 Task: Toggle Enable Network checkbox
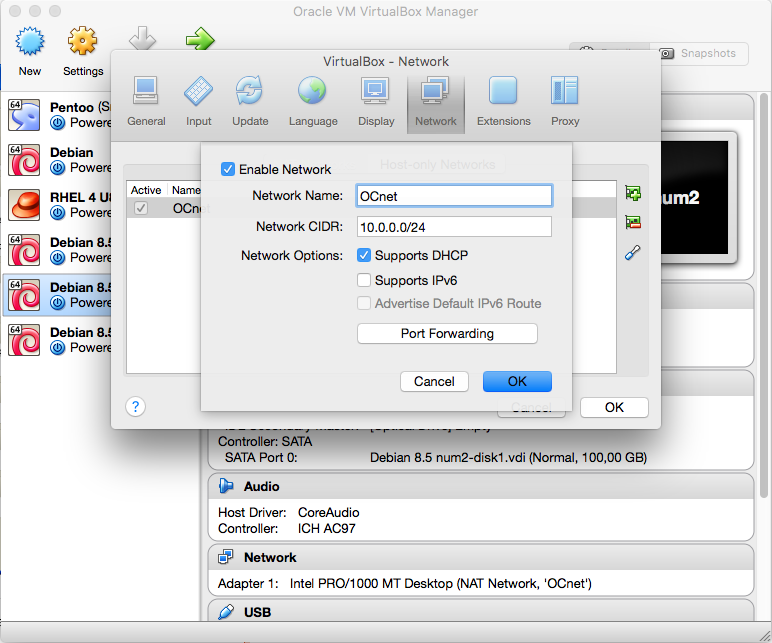[227, 169]
